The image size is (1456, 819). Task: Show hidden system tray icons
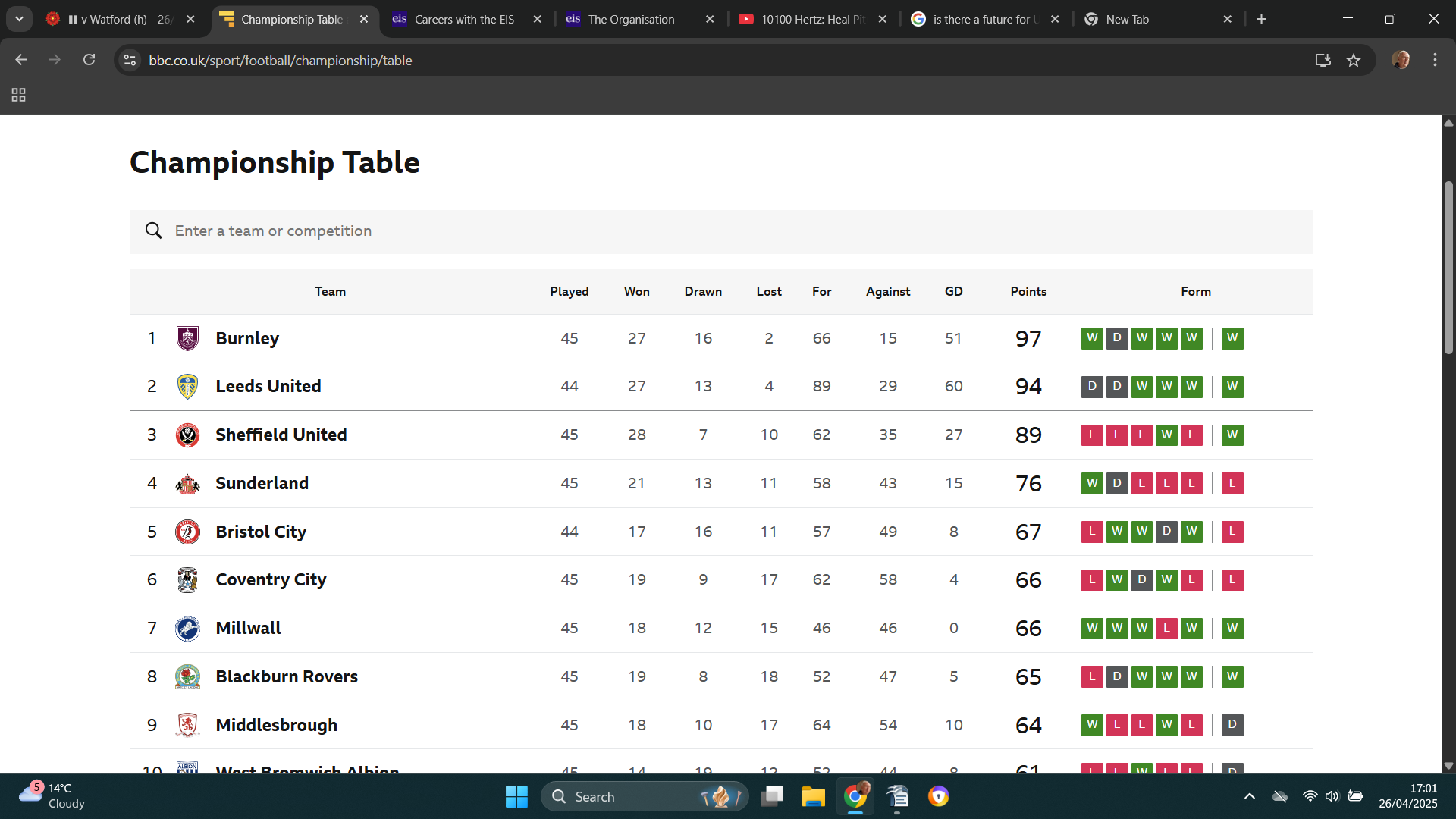coord(1250,796)
